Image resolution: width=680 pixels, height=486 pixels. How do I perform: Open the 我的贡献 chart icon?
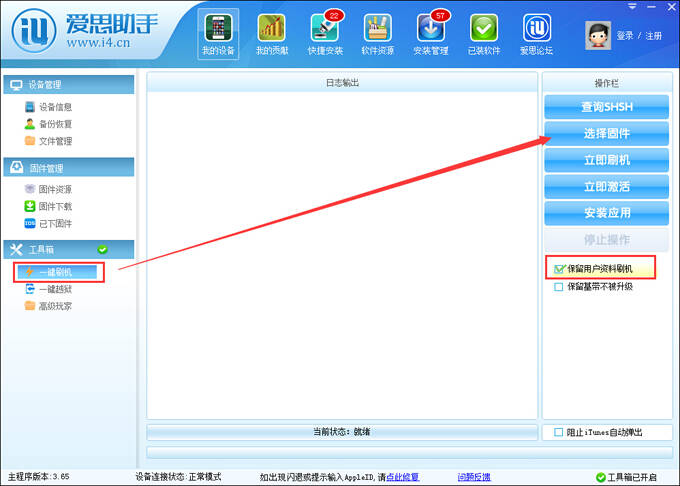coord(272,34)
